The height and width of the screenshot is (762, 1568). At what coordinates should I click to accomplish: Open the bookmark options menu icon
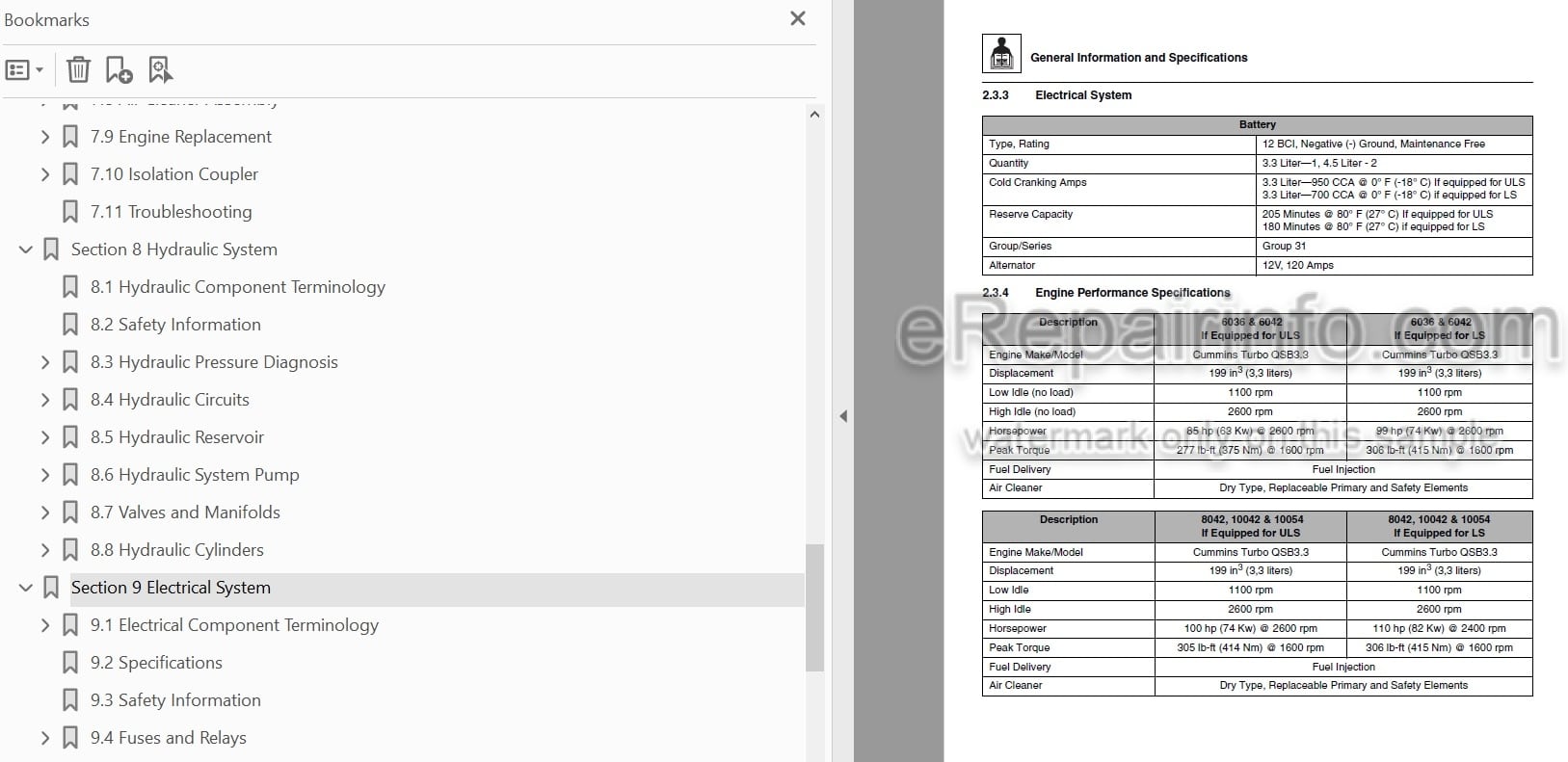tap(24, 70)
